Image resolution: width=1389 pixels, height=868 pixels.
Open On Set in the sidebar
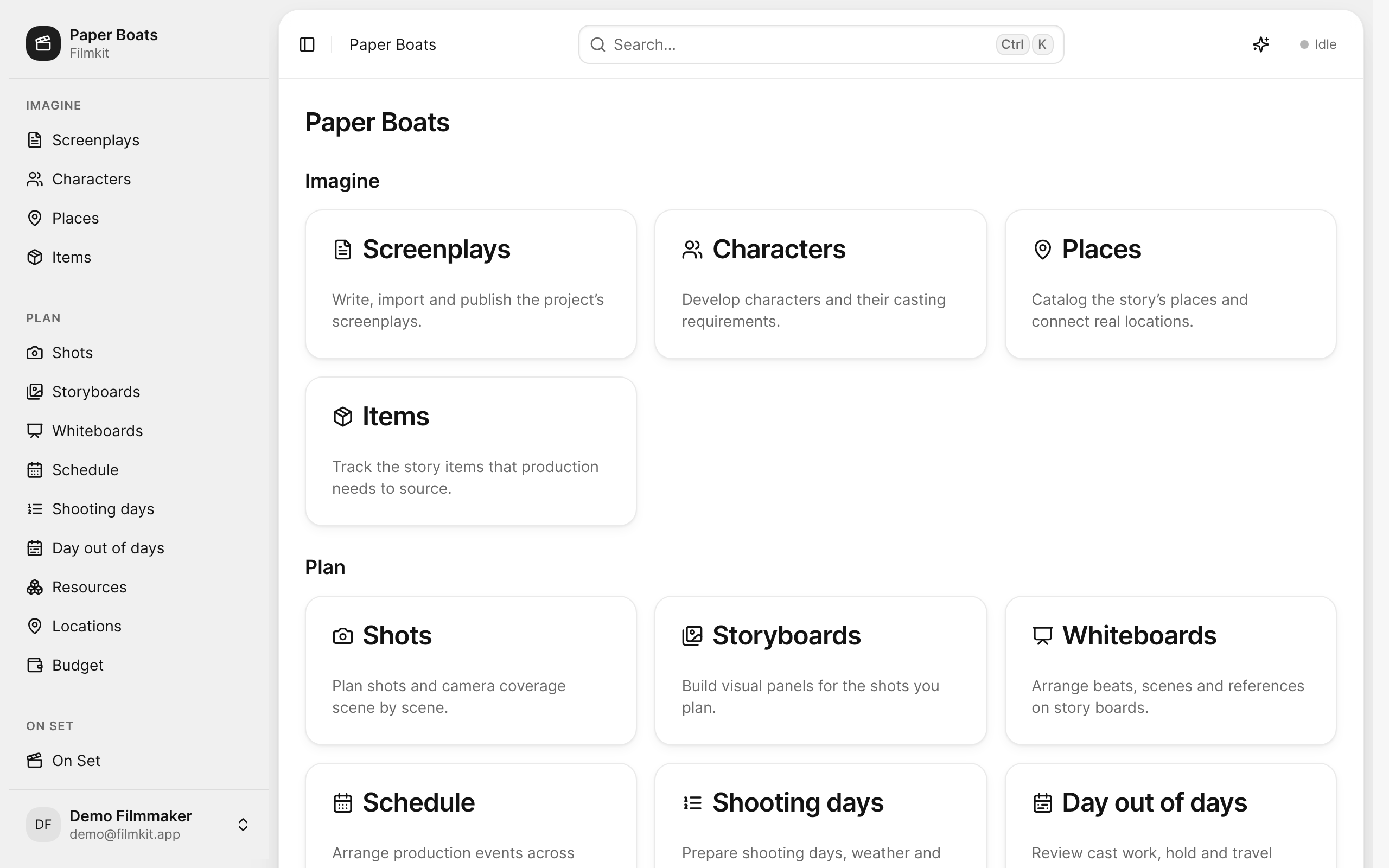click(x=138, y=760)
